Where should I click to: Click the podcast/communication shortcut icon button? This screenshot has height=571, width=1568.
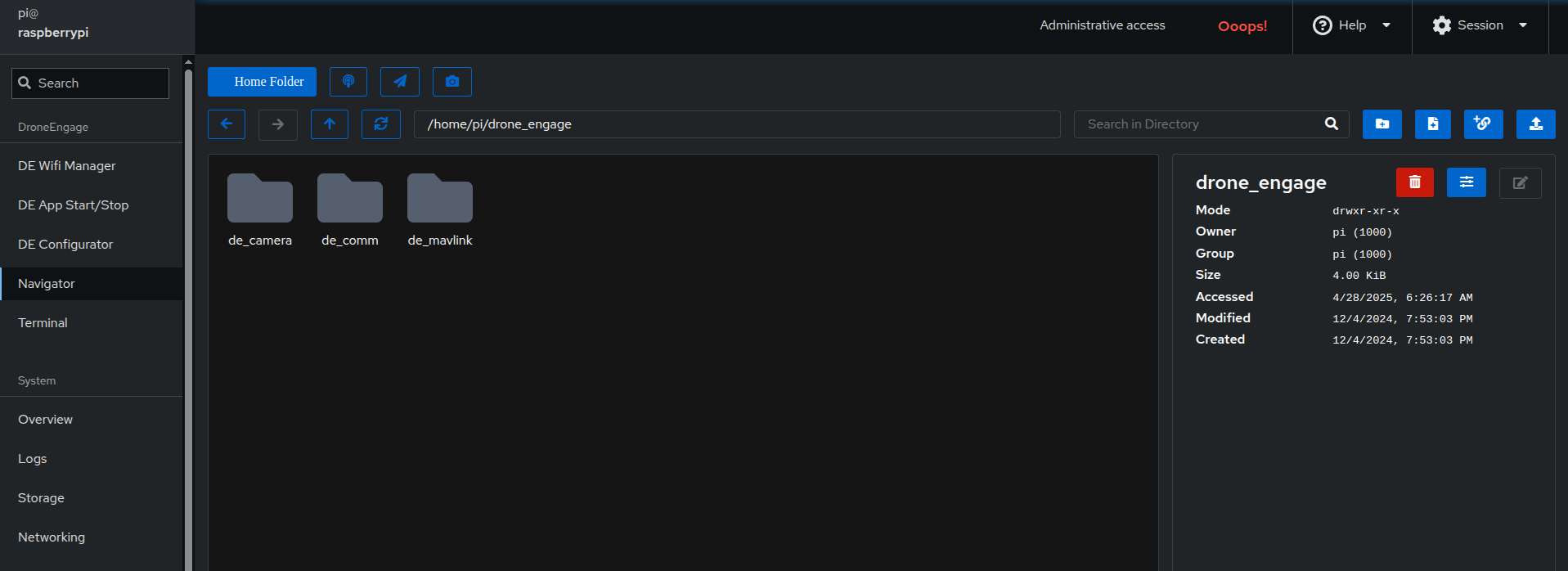[x=348, y=82]
